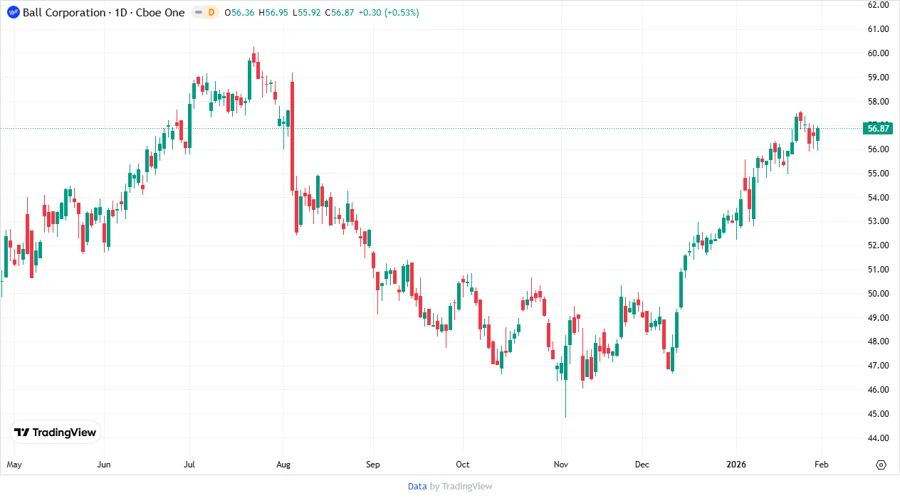Select the 56.87 current price label
The image size is (900, 498).
point(878,129)
